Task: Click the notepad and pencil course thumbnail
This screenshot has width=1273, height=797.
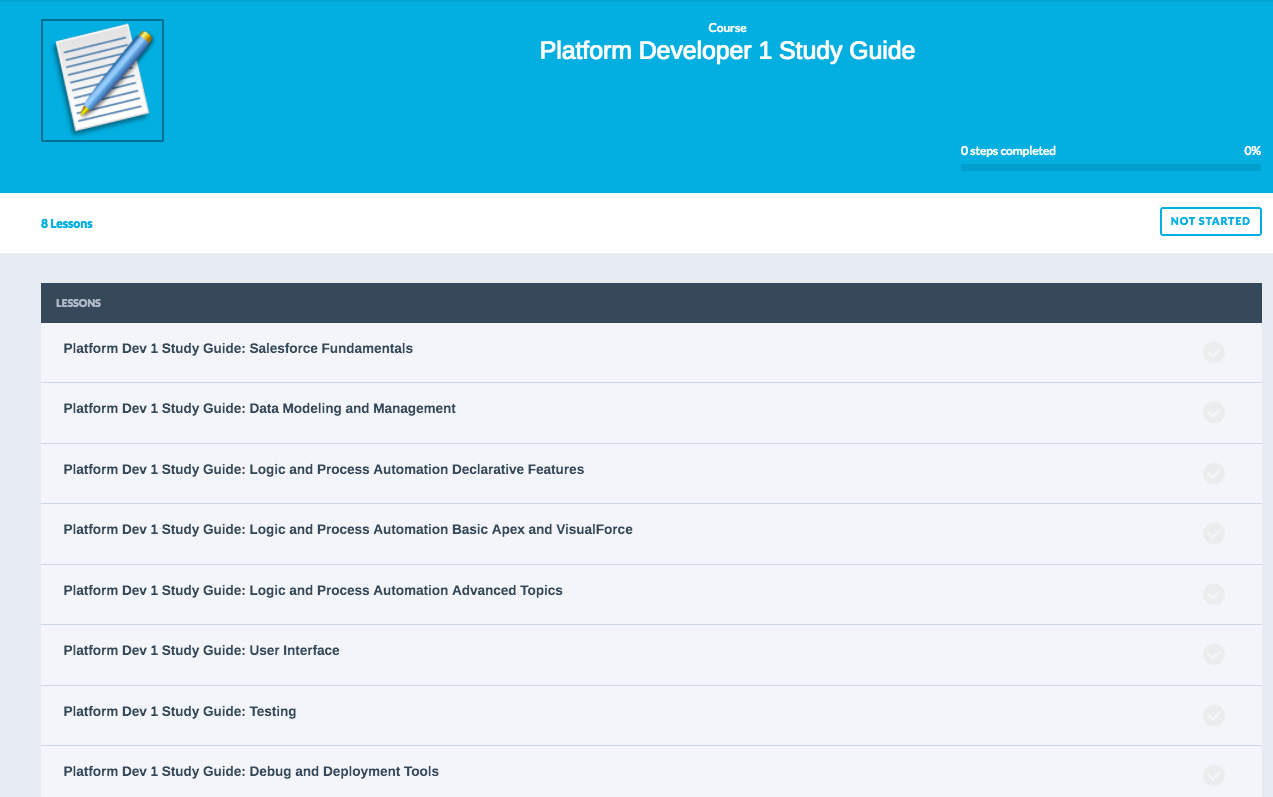Action: click(x=102, y=81)
